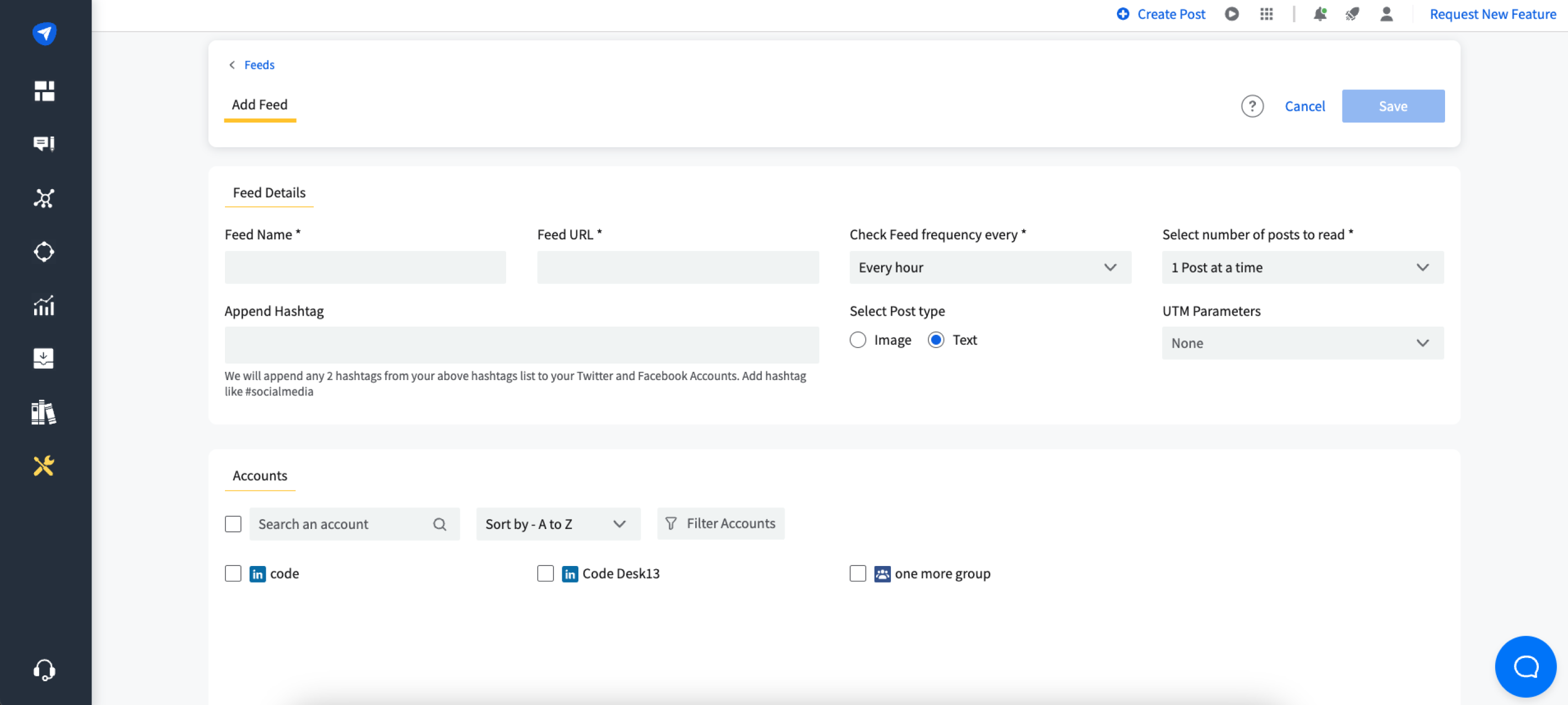Click the analytics chart icon in sidebar
The width and height of the screenshot is (1568, 705).
tap(44, 306)
